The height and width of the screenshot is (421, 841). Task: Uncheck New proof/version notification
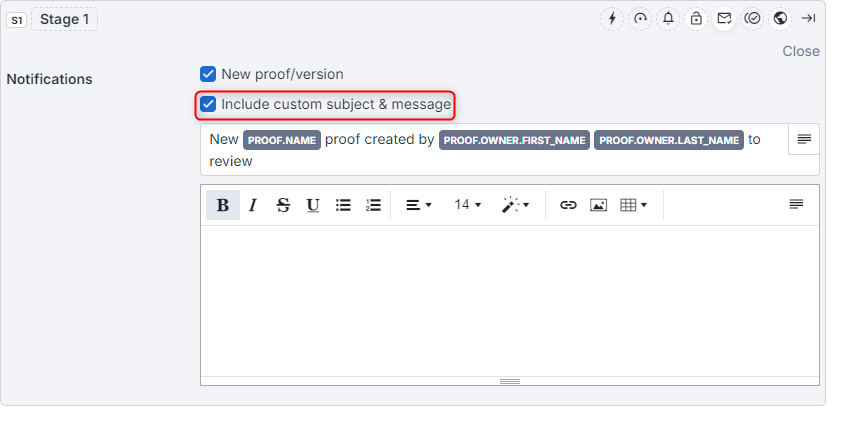point(208,74)
